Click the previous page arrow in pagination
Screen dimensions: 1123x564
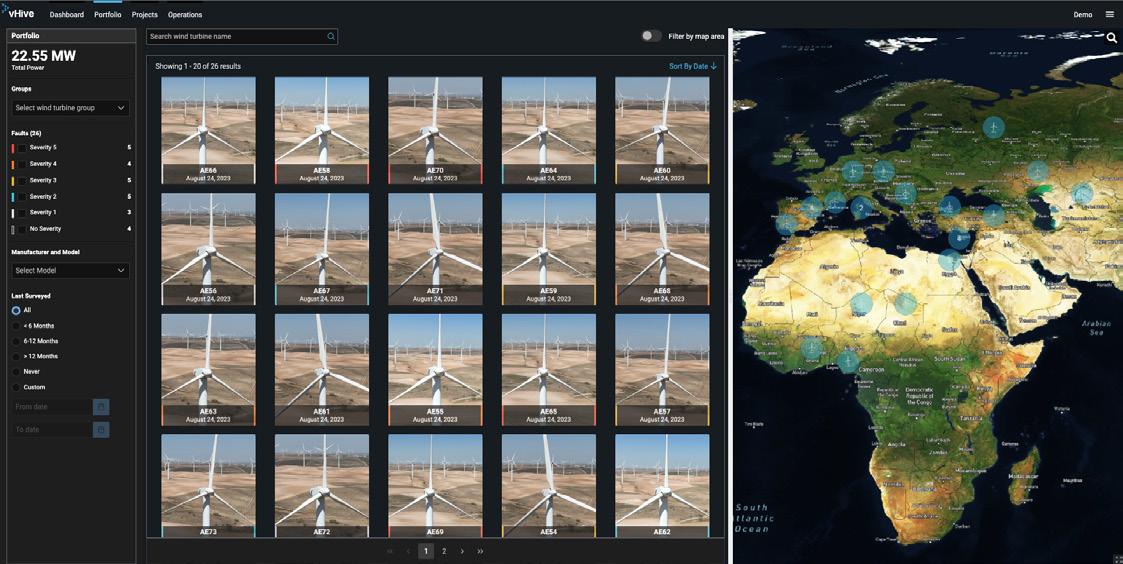(x=408, y=551)
